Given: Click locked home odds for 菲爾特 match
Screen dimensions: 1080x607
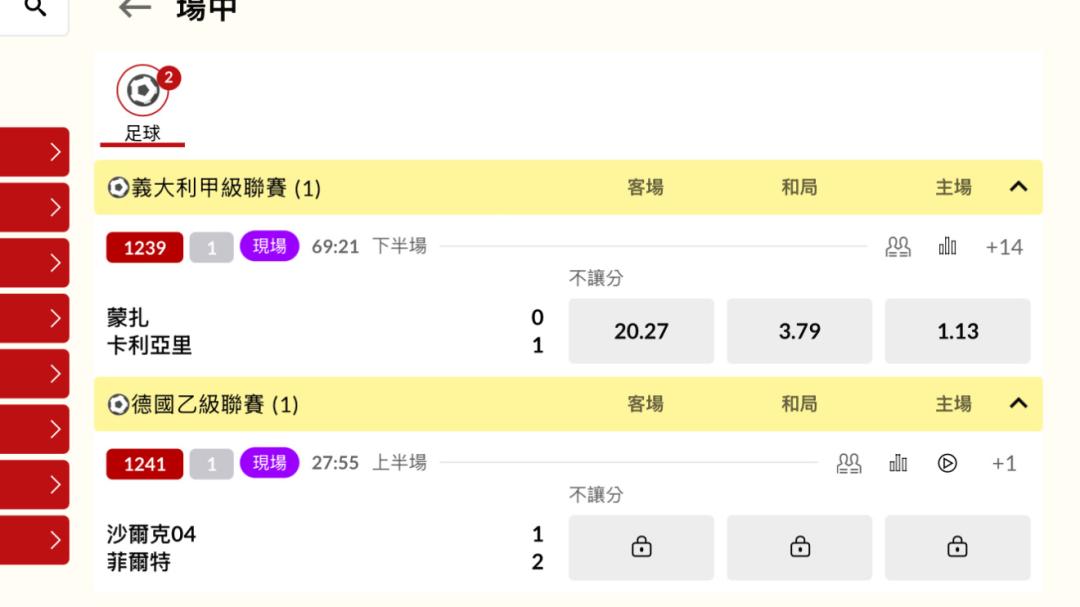Looking at the screenshot, I should [x=957, y=547].
